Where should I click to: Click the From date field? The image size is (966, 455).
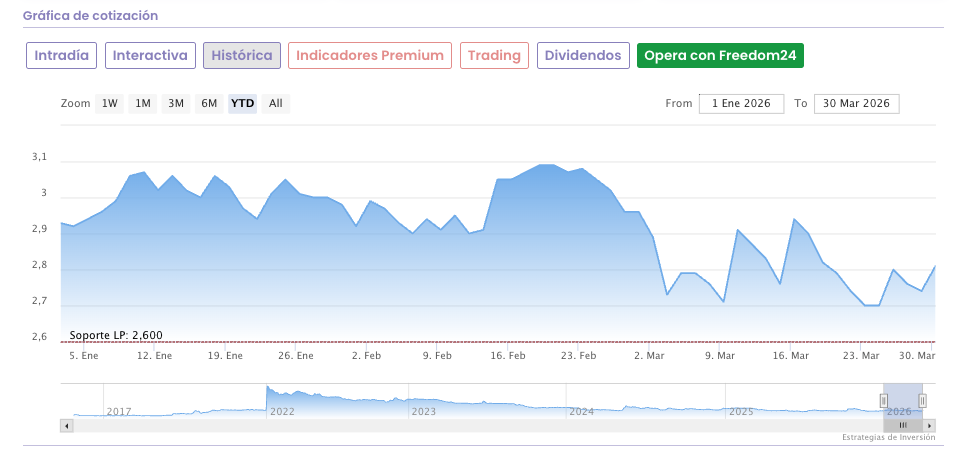coord(742,103)
